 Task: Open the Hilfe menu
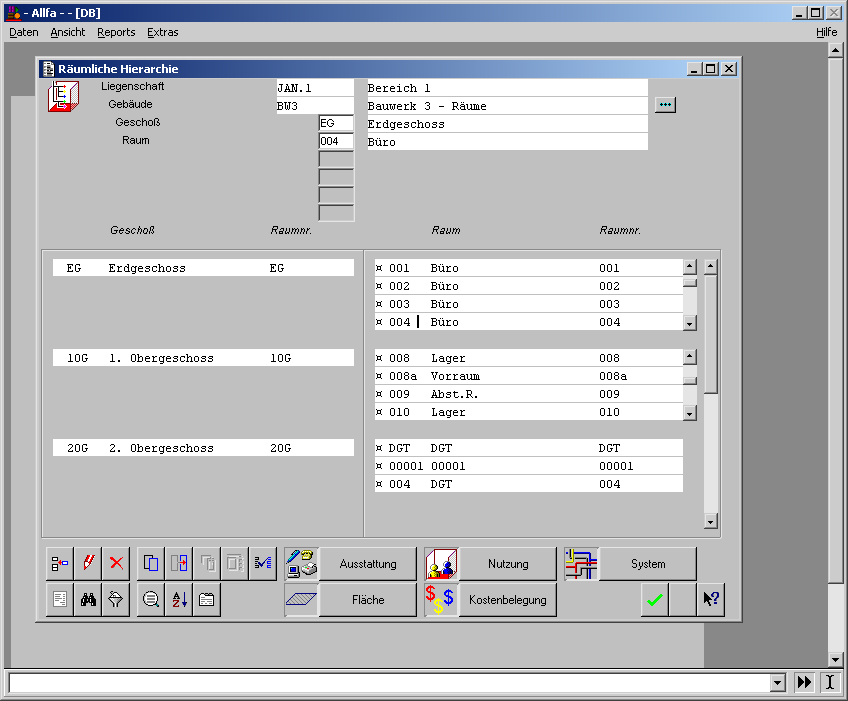click(x=826, y=32)
